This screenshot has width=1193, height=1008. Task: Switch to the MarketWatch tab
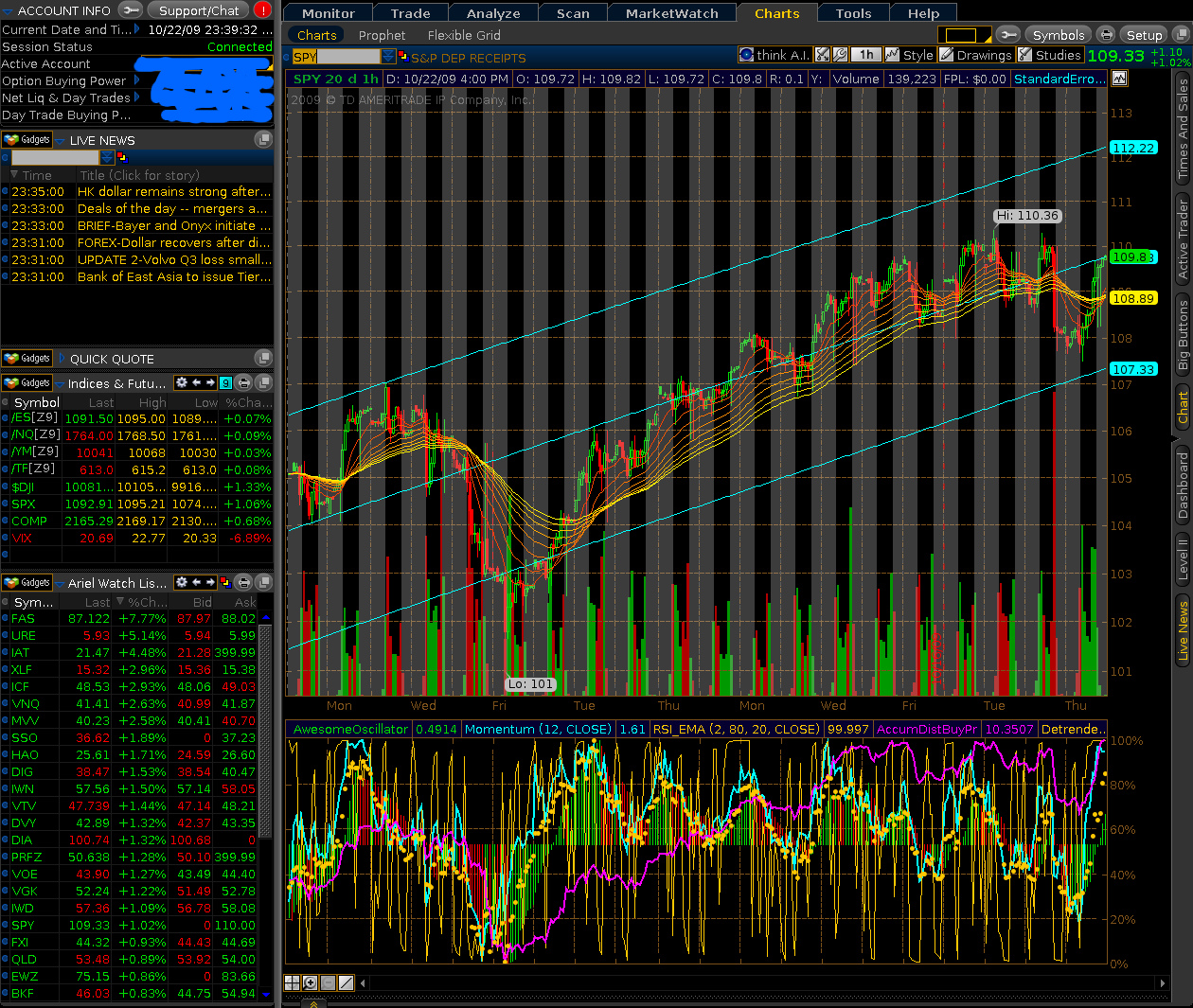click(671, 13)
